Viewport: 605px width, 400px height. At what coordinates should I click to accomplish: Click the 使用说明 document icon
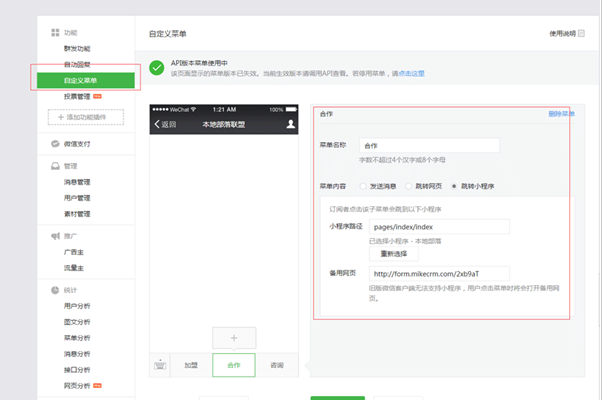point(581,34)
